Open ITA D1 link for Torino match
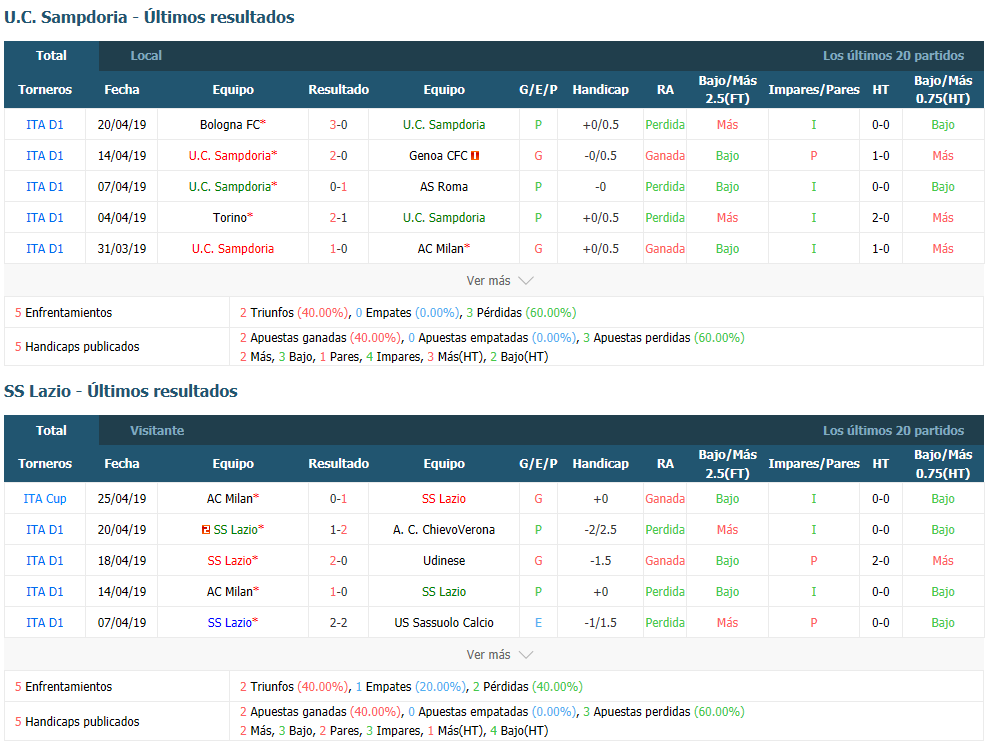The image size is (995, 747). 44,218
